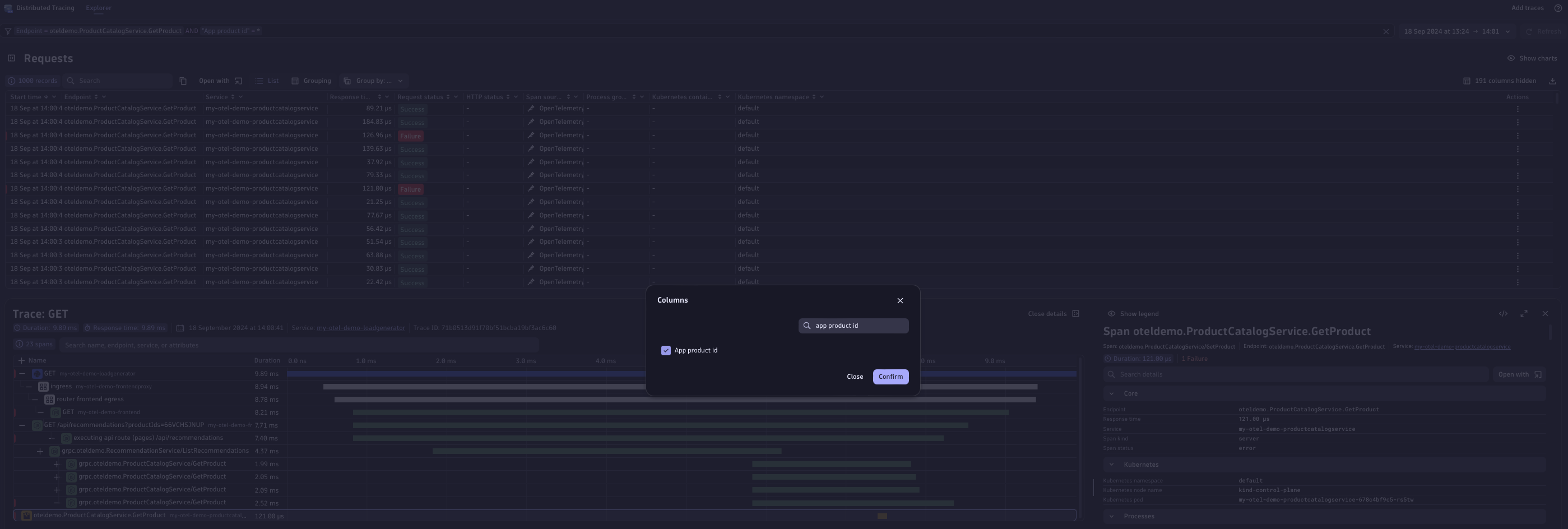Click the Show charts icon

coord(1511,58)
